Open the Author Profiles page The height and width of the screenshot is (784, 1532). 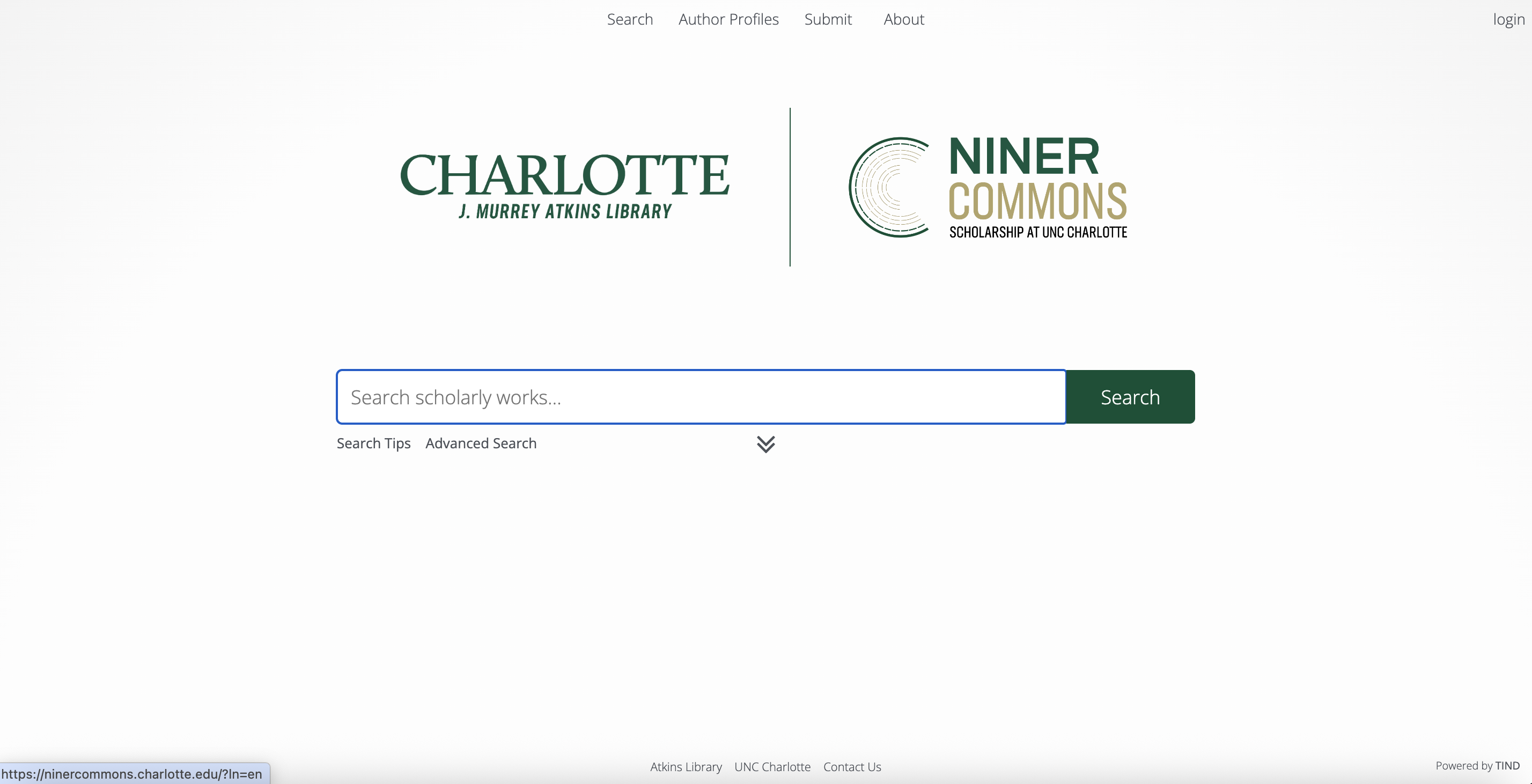728,19
